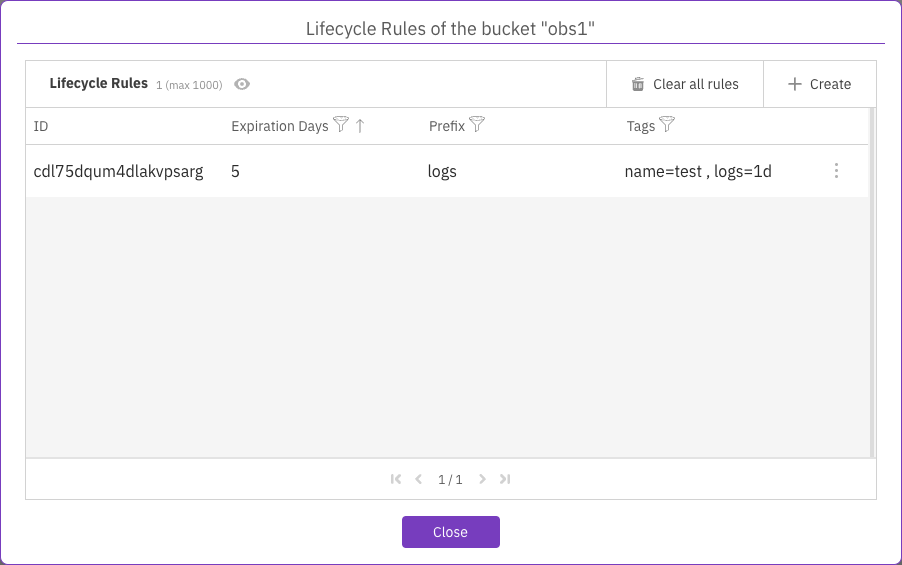
Task: Open row actions three-dot menu
Action: (836, 171)
